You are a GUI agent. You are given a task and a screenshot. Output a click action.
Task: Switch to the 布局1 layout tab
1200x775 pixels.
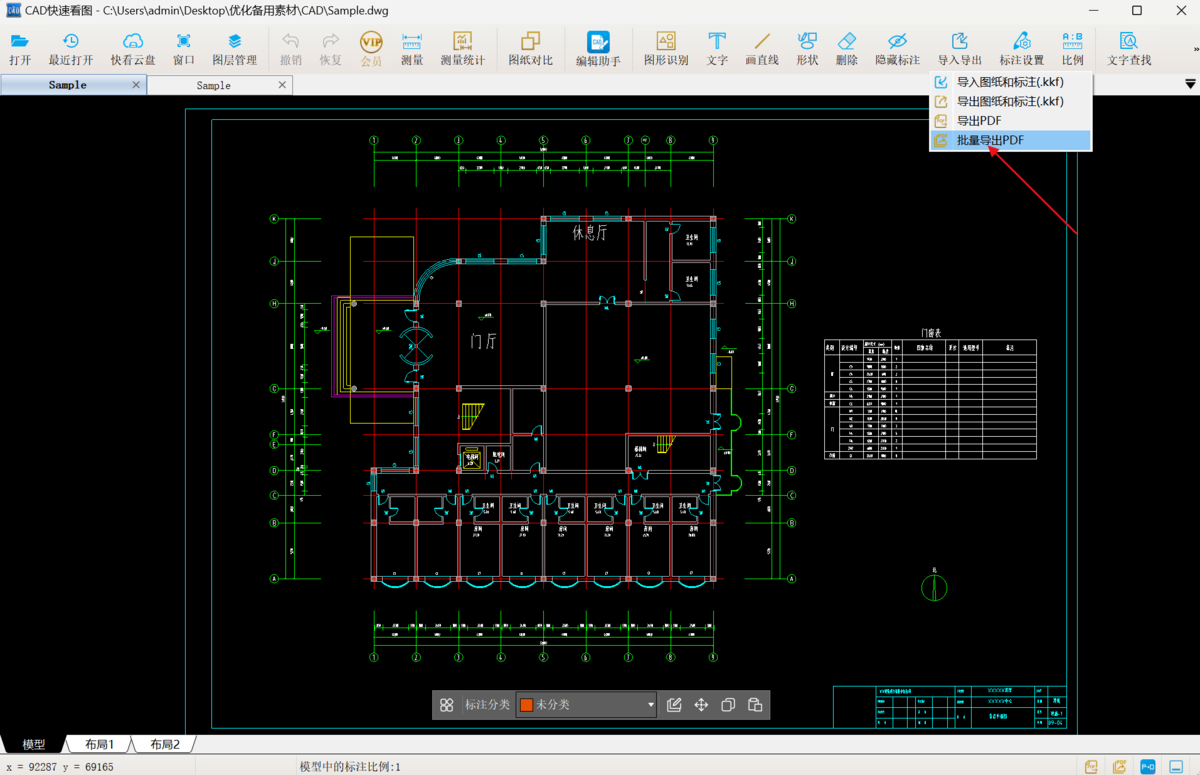point(99,744)
